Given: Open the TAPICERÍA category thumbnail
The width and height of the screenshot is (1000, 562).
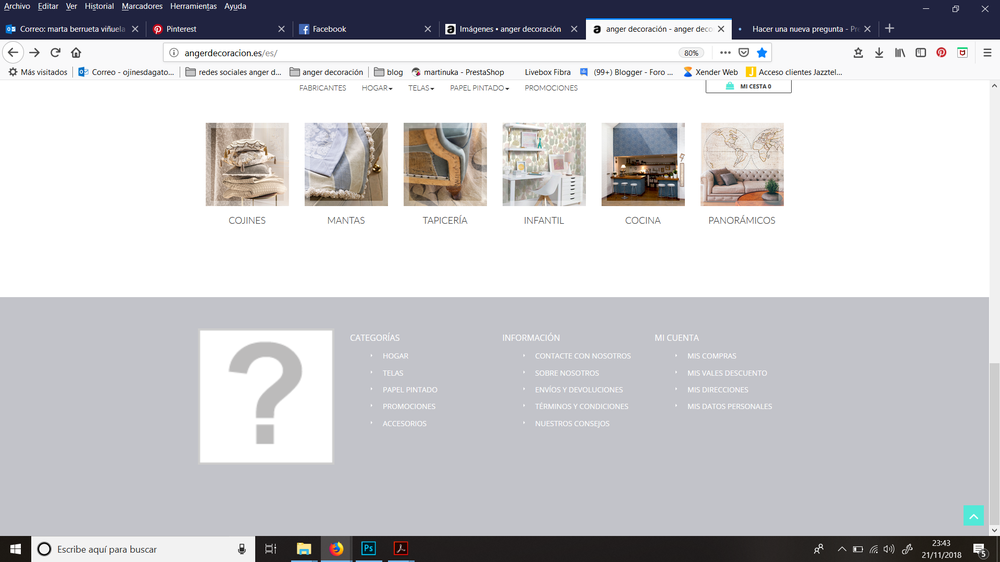Looking at the screenshot, I should 445,165.
